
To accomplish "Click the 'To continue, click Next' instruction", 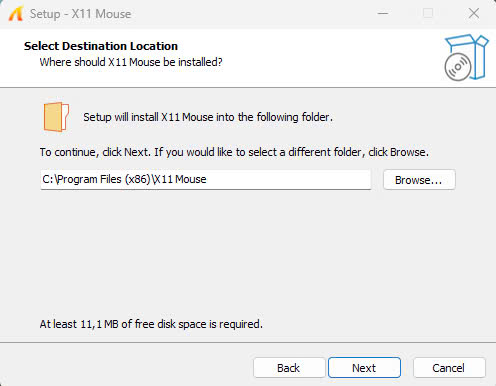I will point(234,152).
